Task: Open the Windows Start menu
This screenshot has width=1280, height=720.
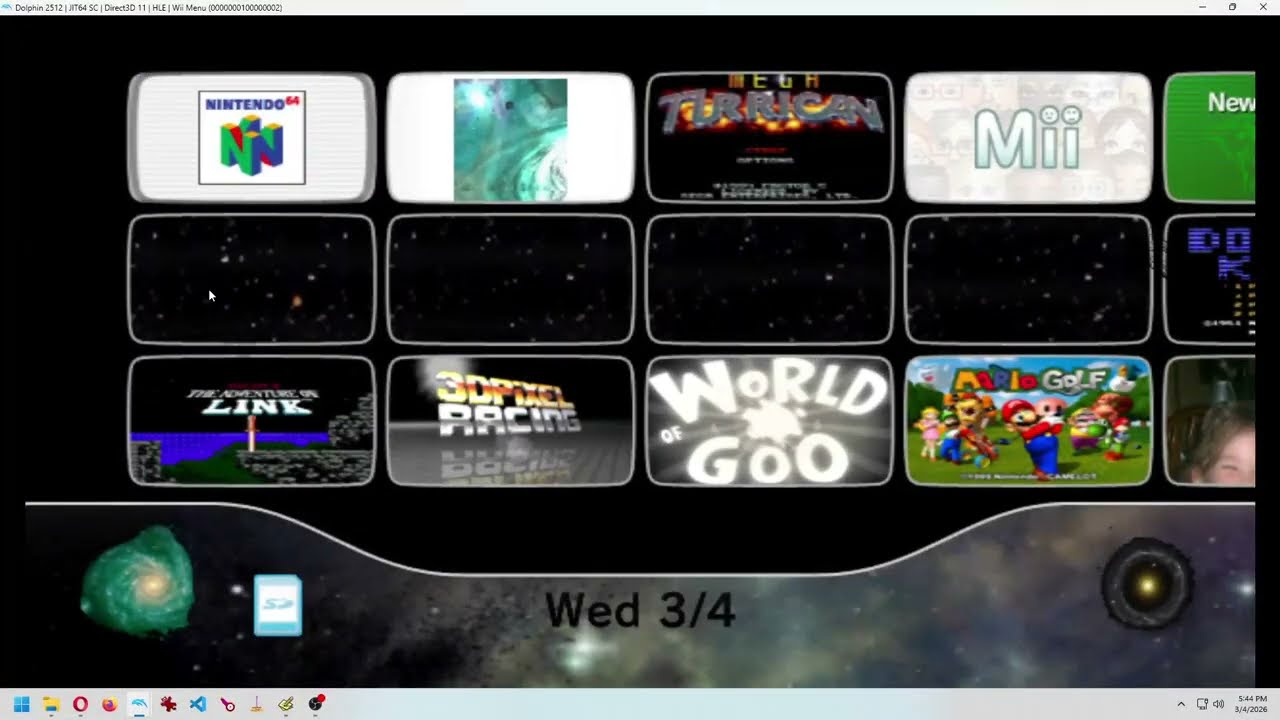Action: coord(21,704)
